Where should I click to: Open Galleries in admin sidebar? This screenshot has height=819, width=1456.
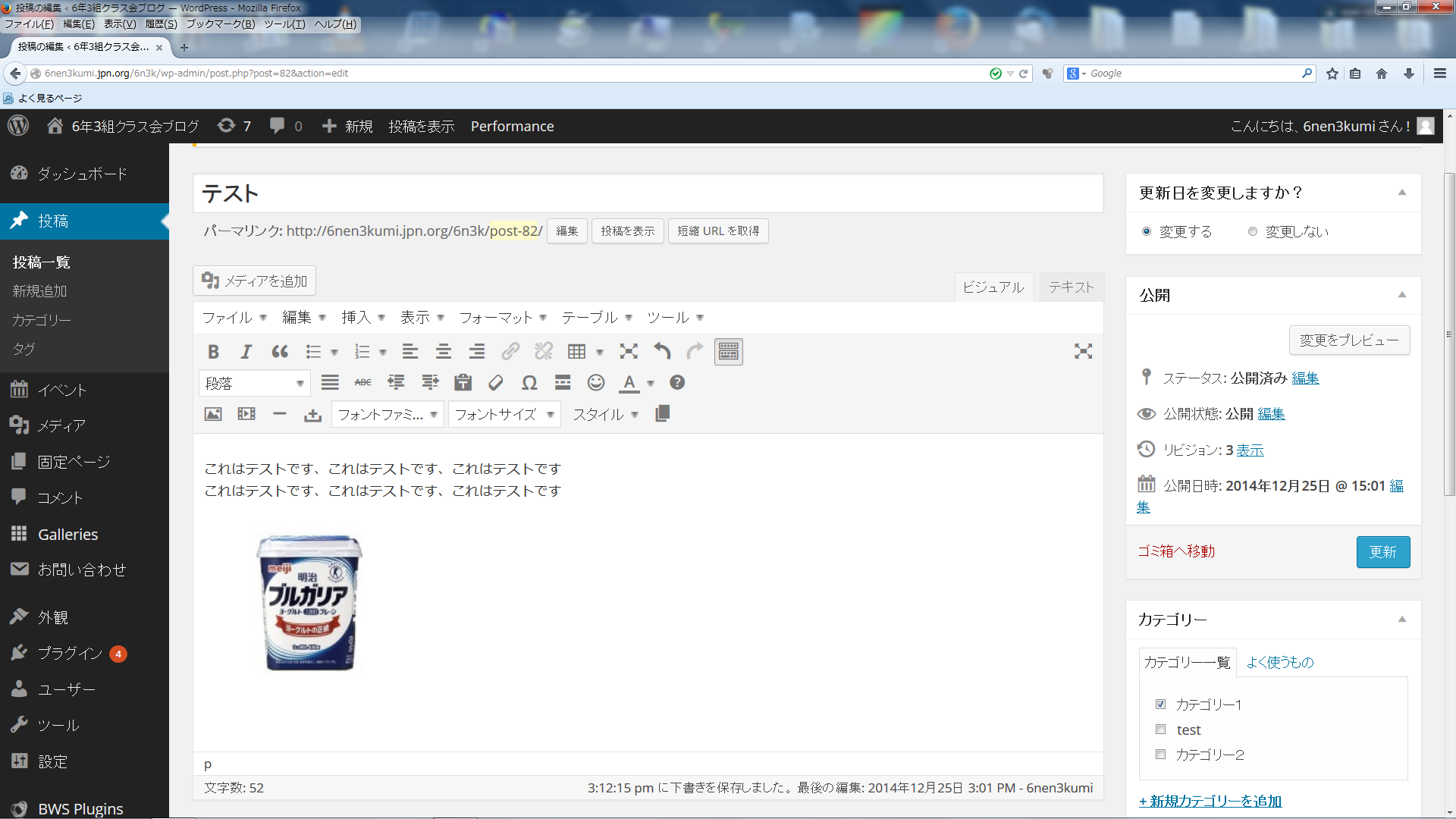[68, 534]
